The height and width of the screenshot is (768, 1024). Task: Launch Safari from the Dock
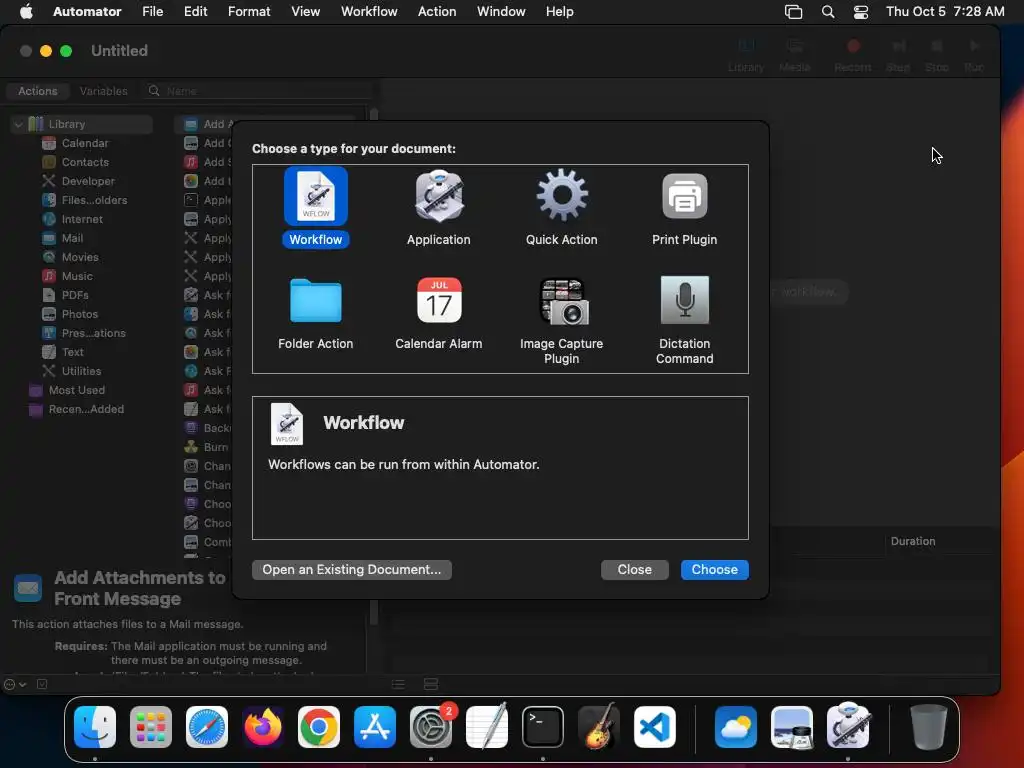207,727
